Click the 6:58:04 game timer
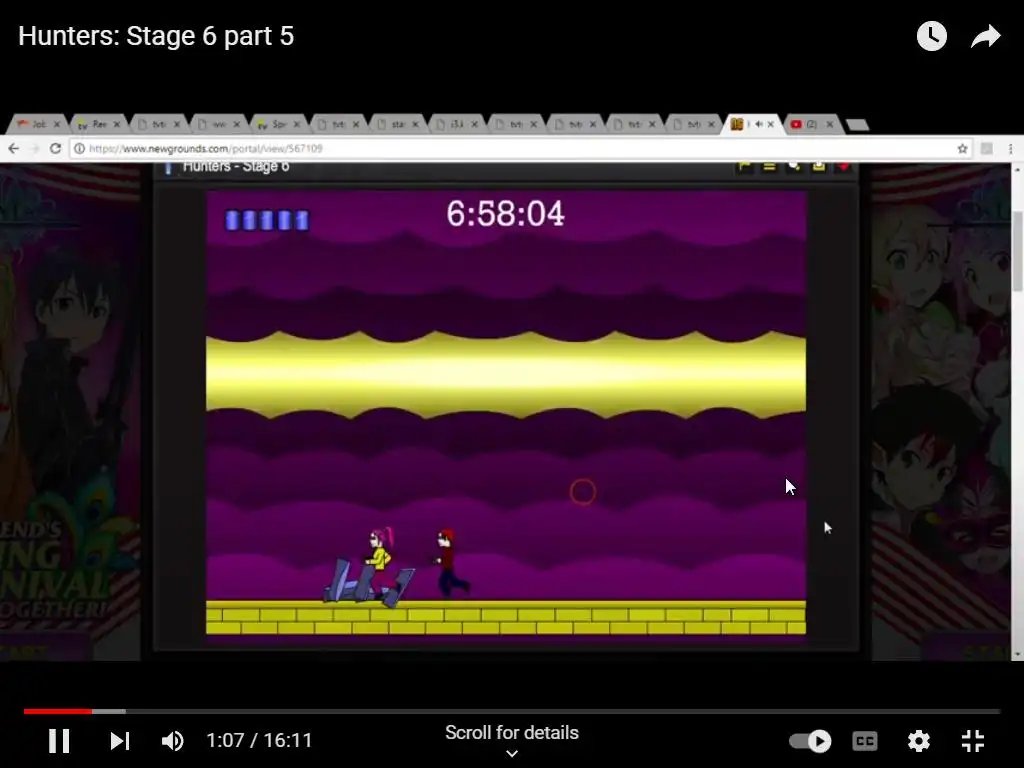 tap(505, 214)
